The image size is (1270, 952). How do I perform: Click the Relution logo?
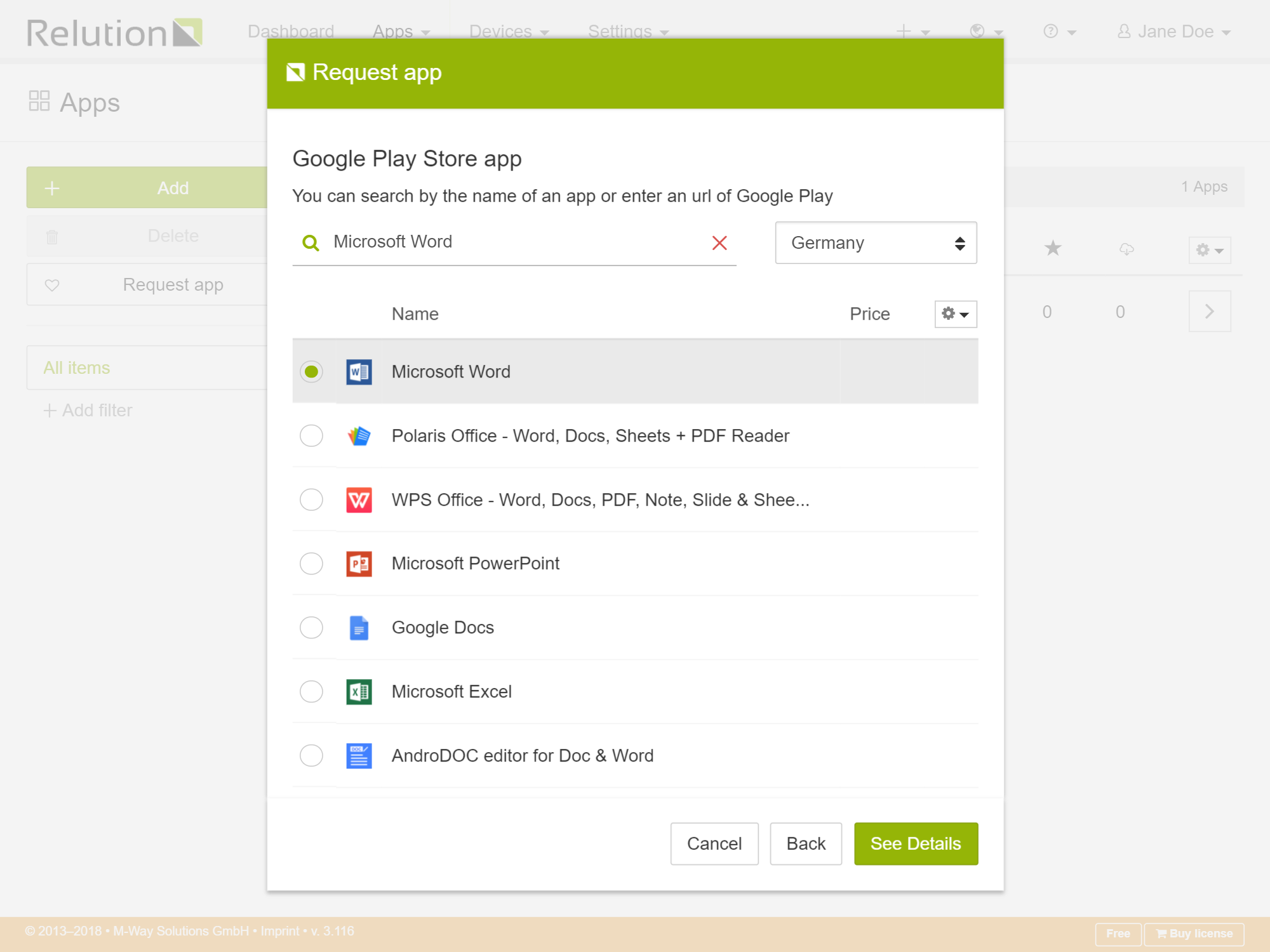(114, 32)
